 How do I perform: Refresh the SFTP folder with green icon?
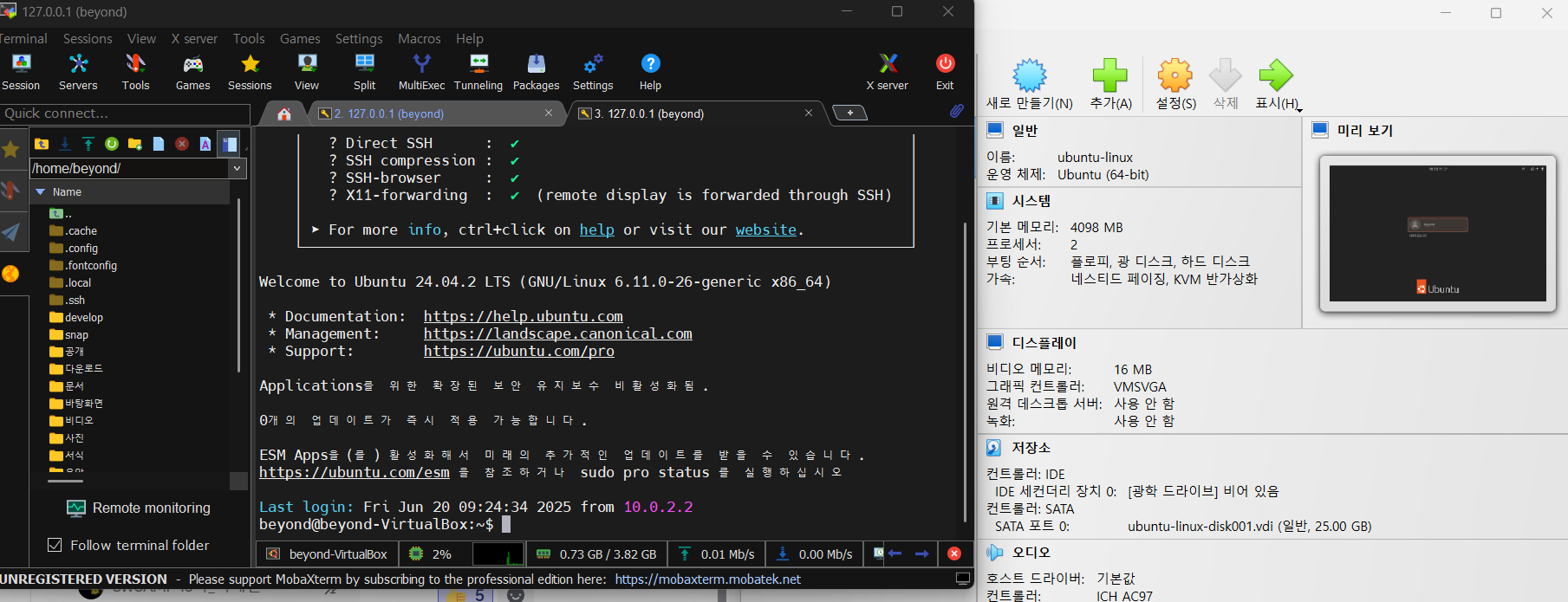tap(111, 144)
